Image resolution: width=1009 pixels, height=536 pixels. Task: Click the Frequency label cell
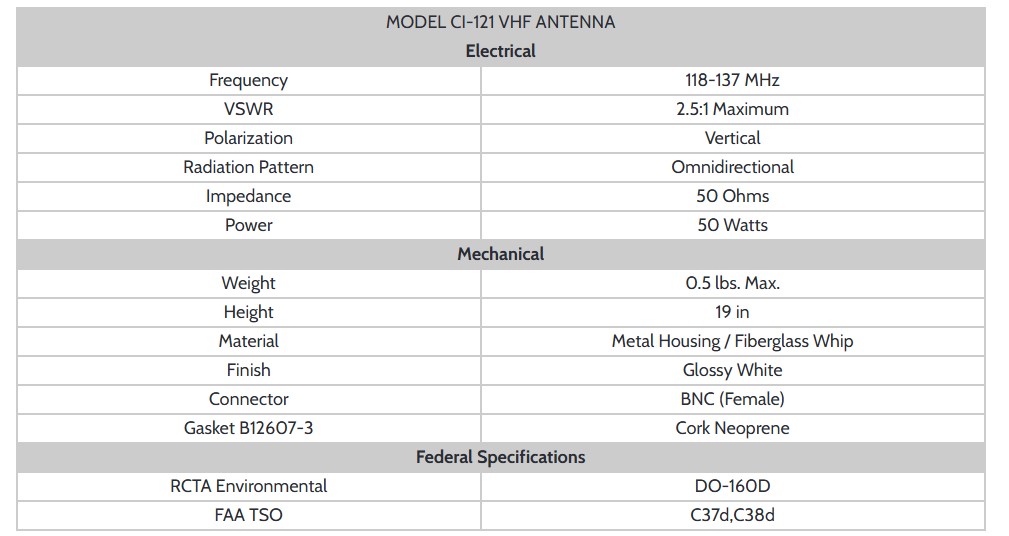[x=248, y=80]
